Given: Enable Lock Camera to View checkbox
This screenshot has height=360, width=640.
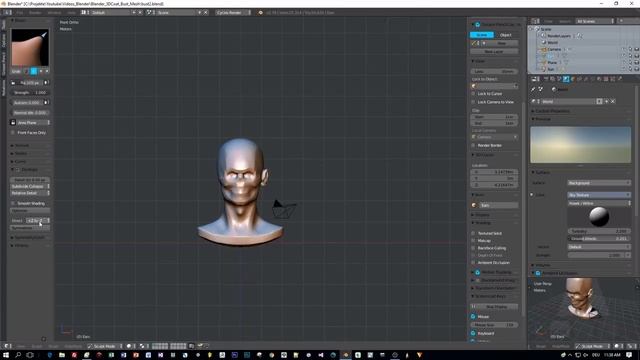Looking at the screenshot, I should [x=473, y=102].
